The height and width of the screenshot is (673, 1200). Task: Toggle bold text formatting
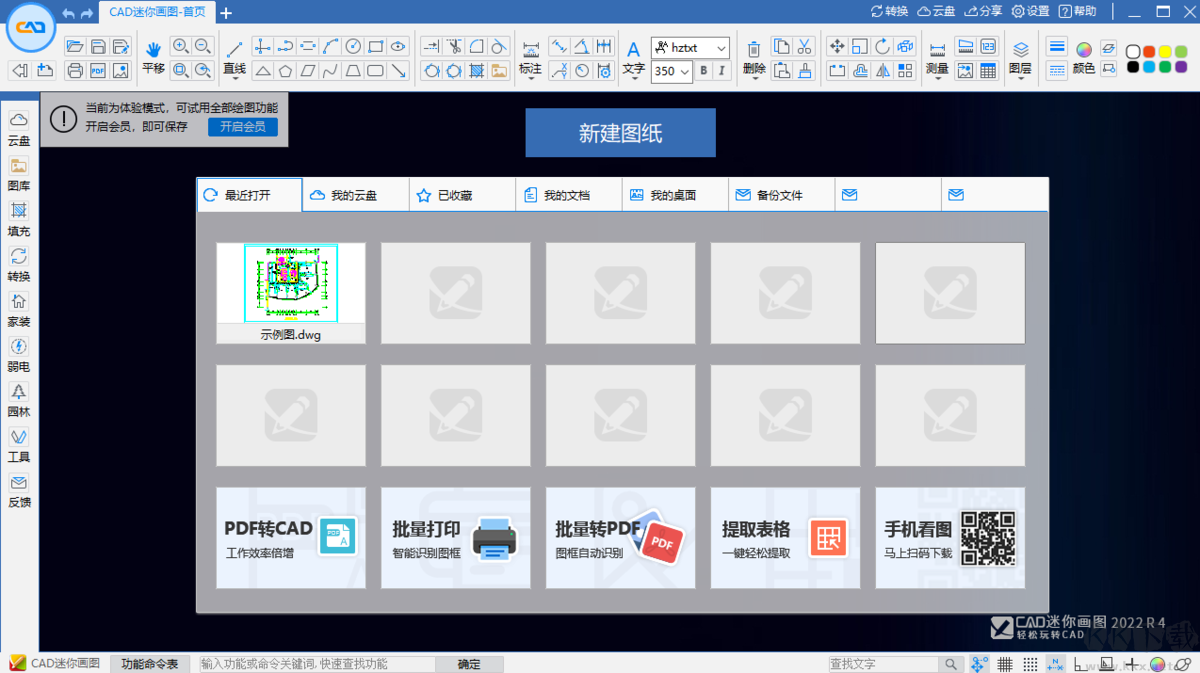(x=706, y=71)
